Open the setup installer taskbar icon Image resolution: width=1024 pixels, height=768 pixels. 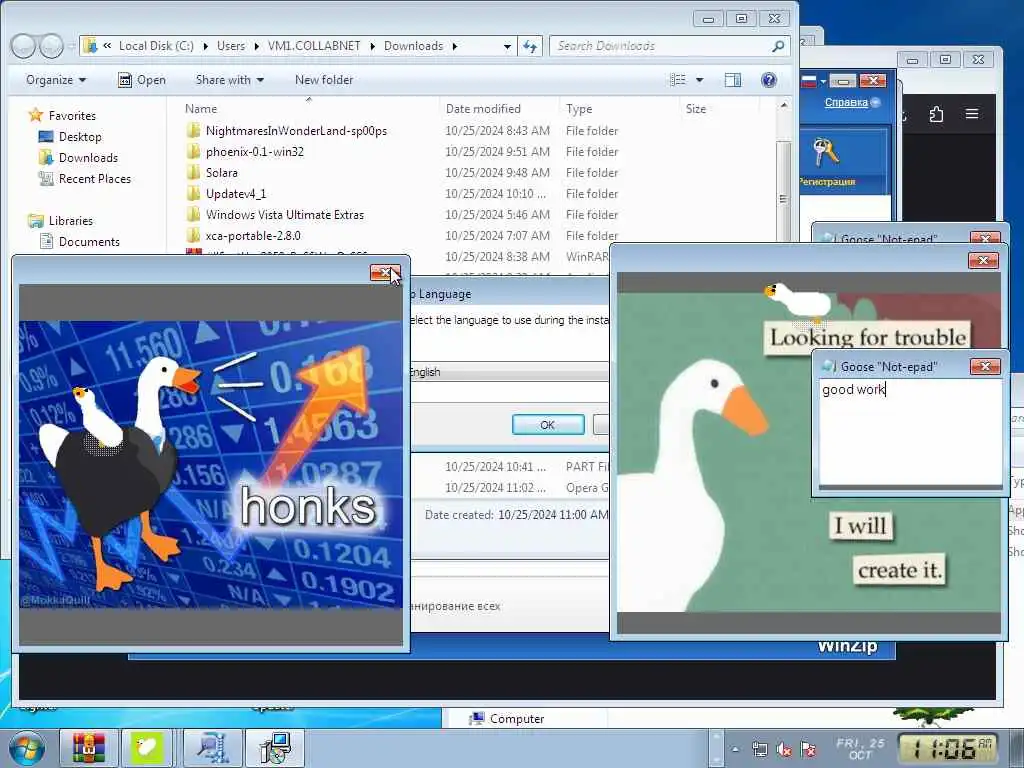(274, 748)
